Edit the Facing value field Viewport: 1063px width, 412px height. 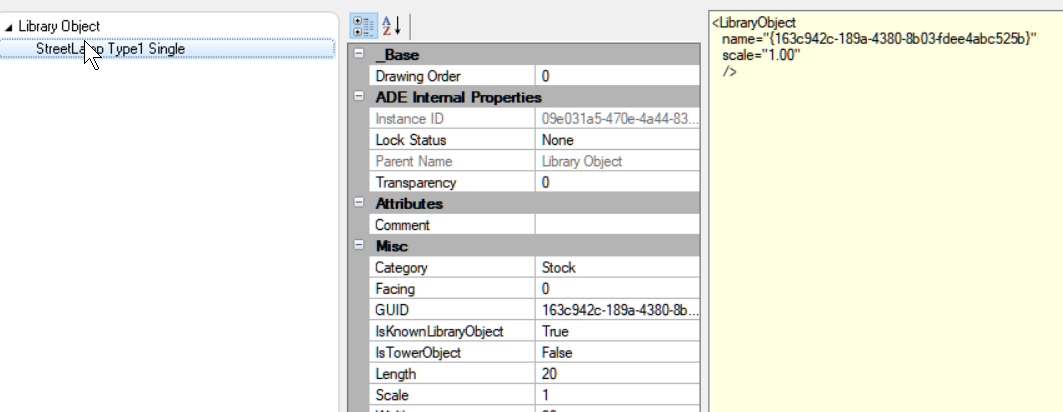[x=618, y=289]
